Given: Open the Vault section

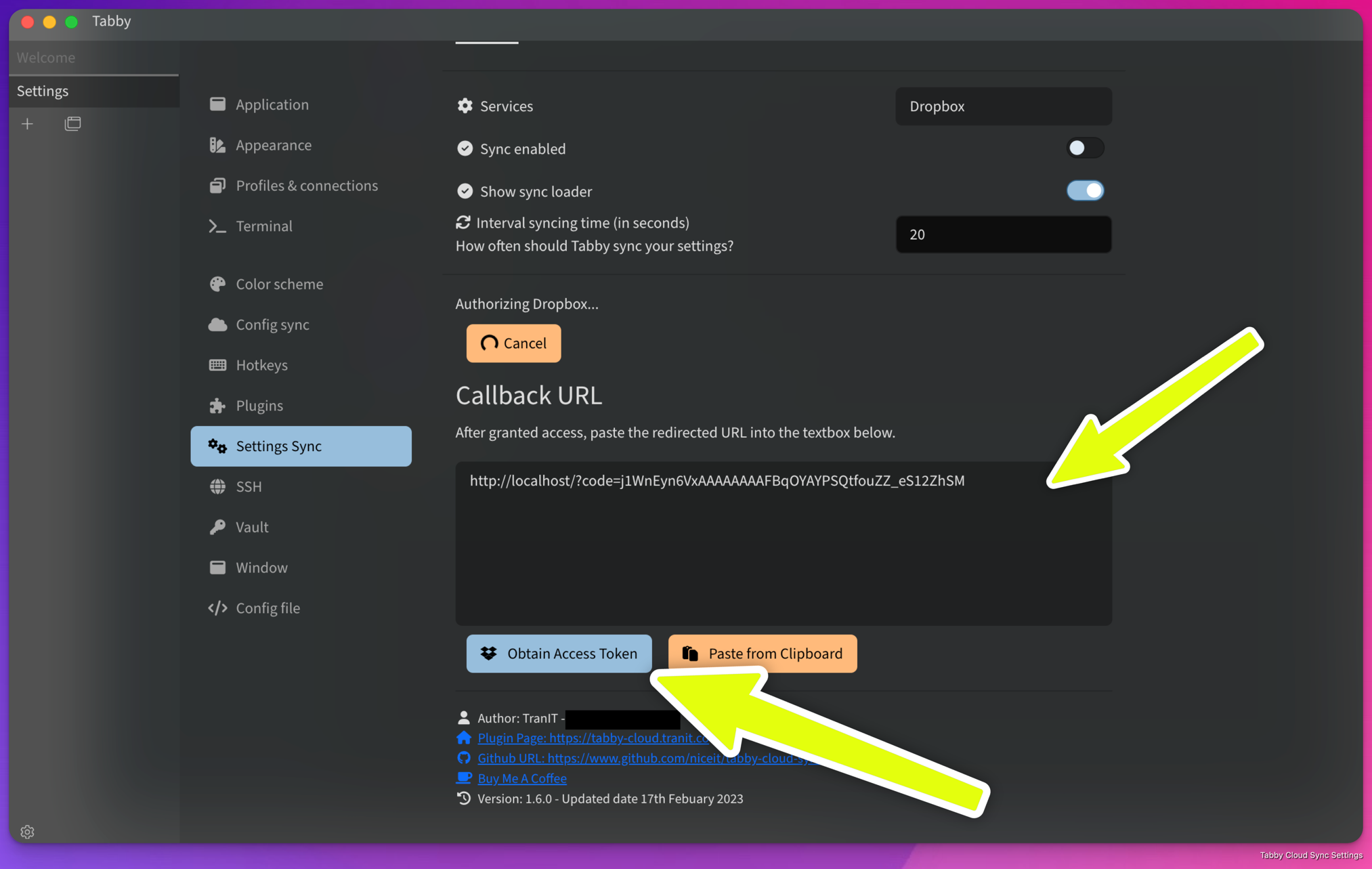Looking at the screenshot, I should click(301, 527).
